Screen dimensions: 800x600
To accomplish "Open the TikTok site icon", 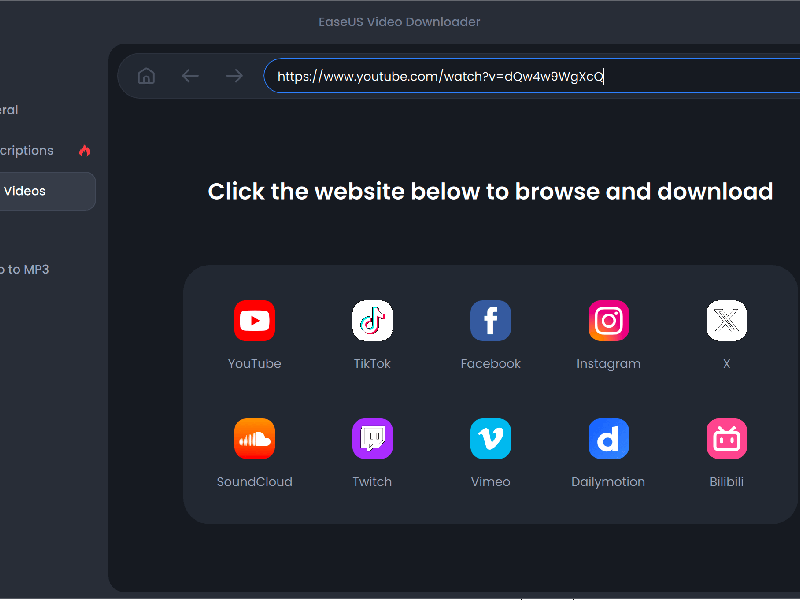I will [372, 320].
